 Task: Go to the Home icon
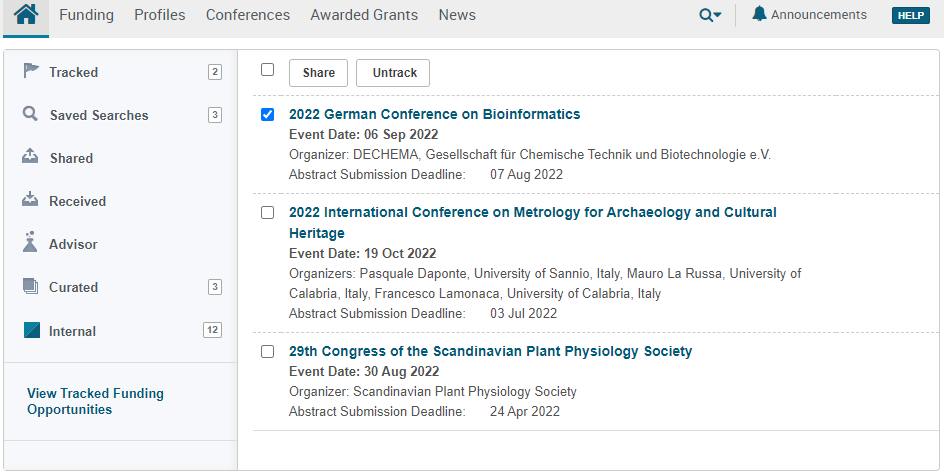click(x=26, y=15)
